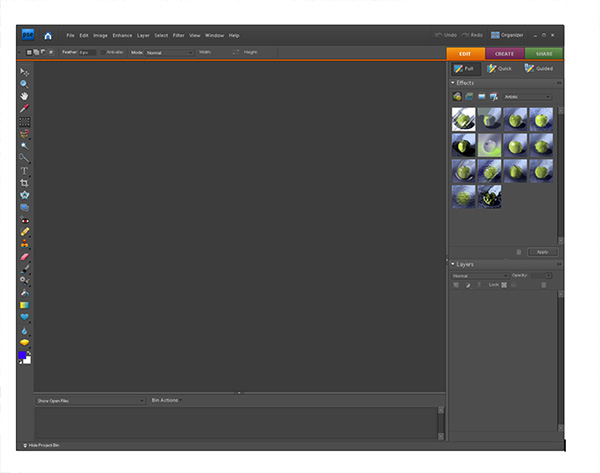Click the Feather value field

pyautogui.click(x=87, y=52)
